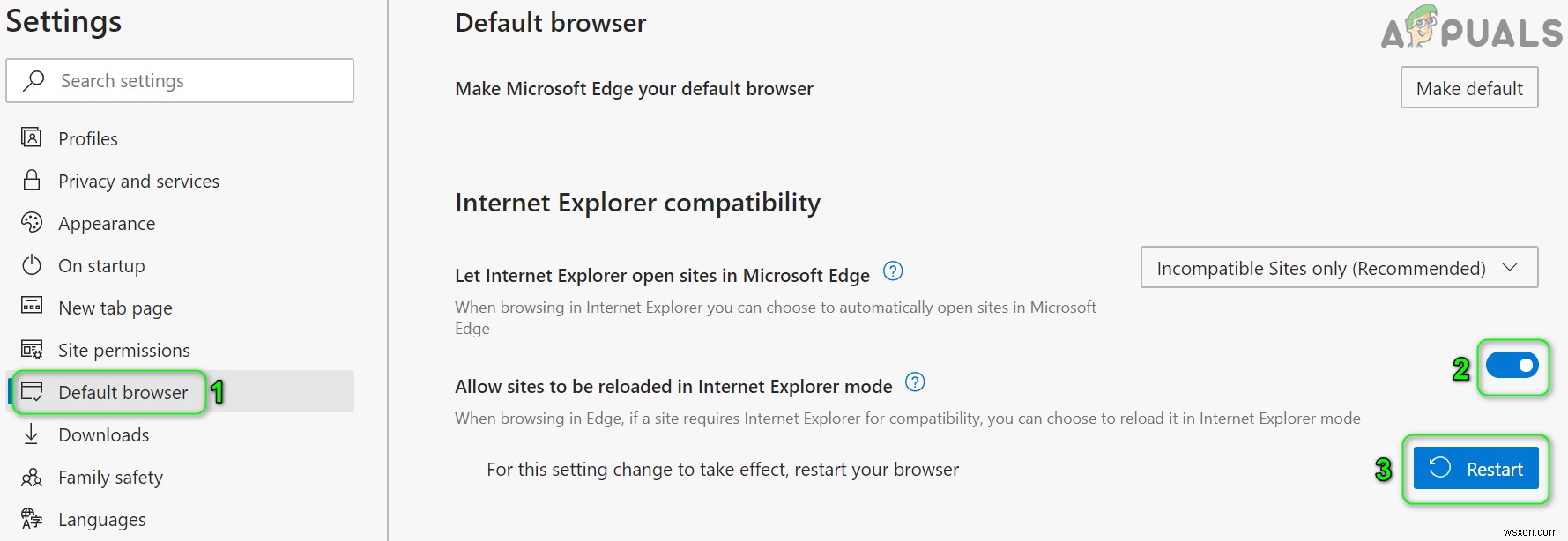The image size is (1568, 541).
Task: Restart the browser to apply changes
Action: point(1475,469)
